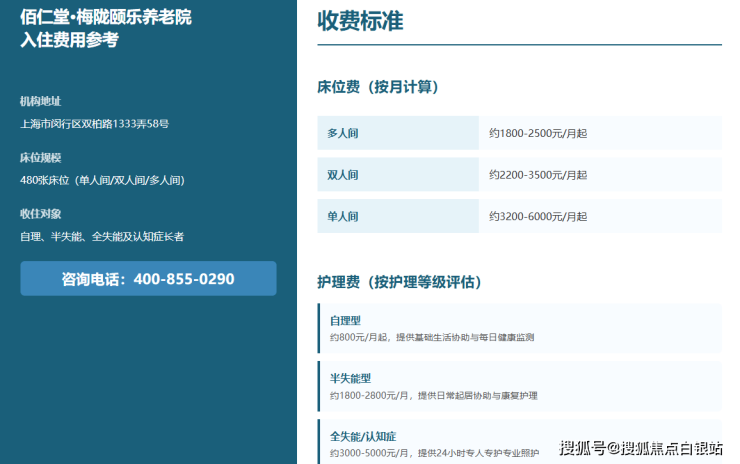The height and width of the screenshot is (464, 740).
Task: Click the 收住对象 label
Action: coord(41,214)
